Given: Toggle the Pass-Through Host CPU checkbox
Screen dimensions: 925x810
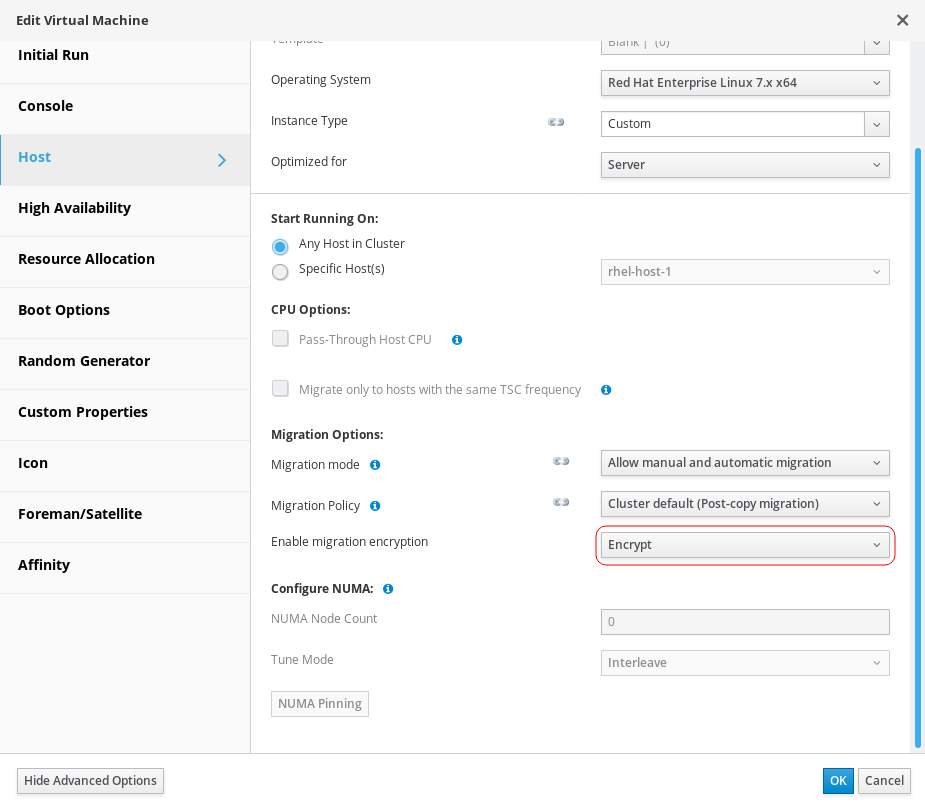Looking at the screenshot, I should pyautogui.click(x=280, y=339).
